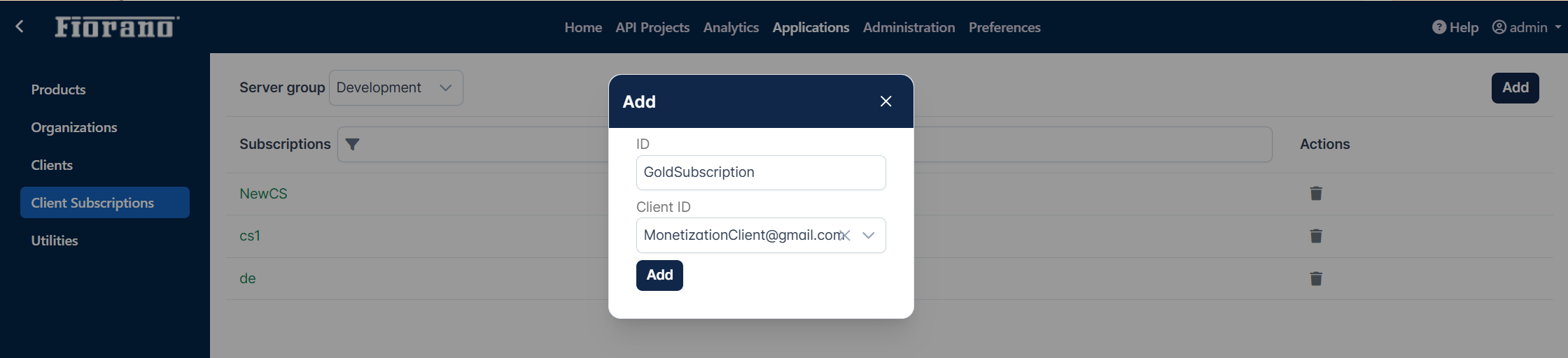Open the NewCS subscription link
This screenshot has height=358, width=1568.
[263, 194]
